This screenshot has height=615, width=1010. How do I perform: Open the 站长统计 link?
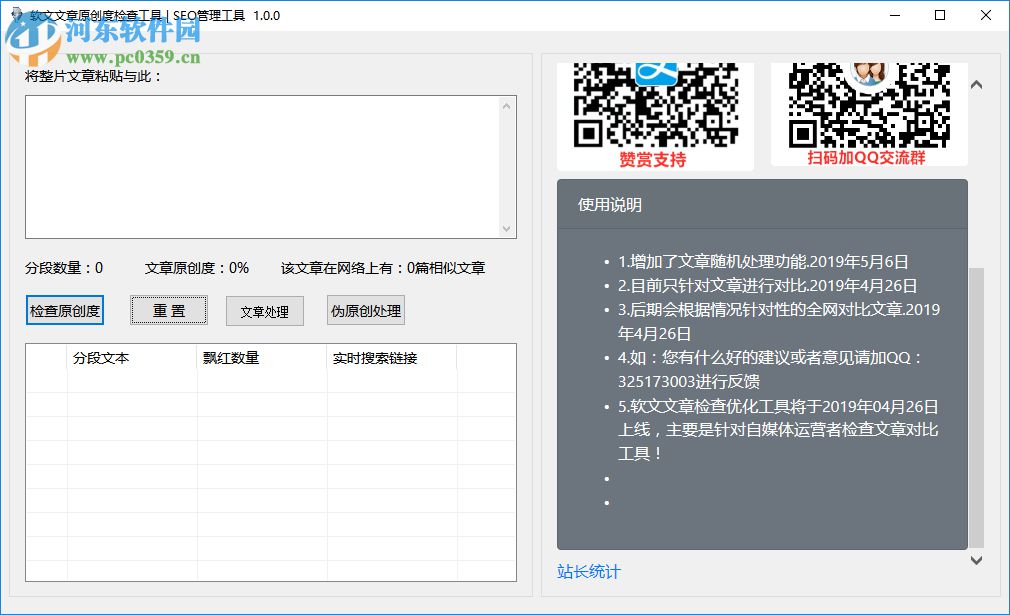coord(588,572)
